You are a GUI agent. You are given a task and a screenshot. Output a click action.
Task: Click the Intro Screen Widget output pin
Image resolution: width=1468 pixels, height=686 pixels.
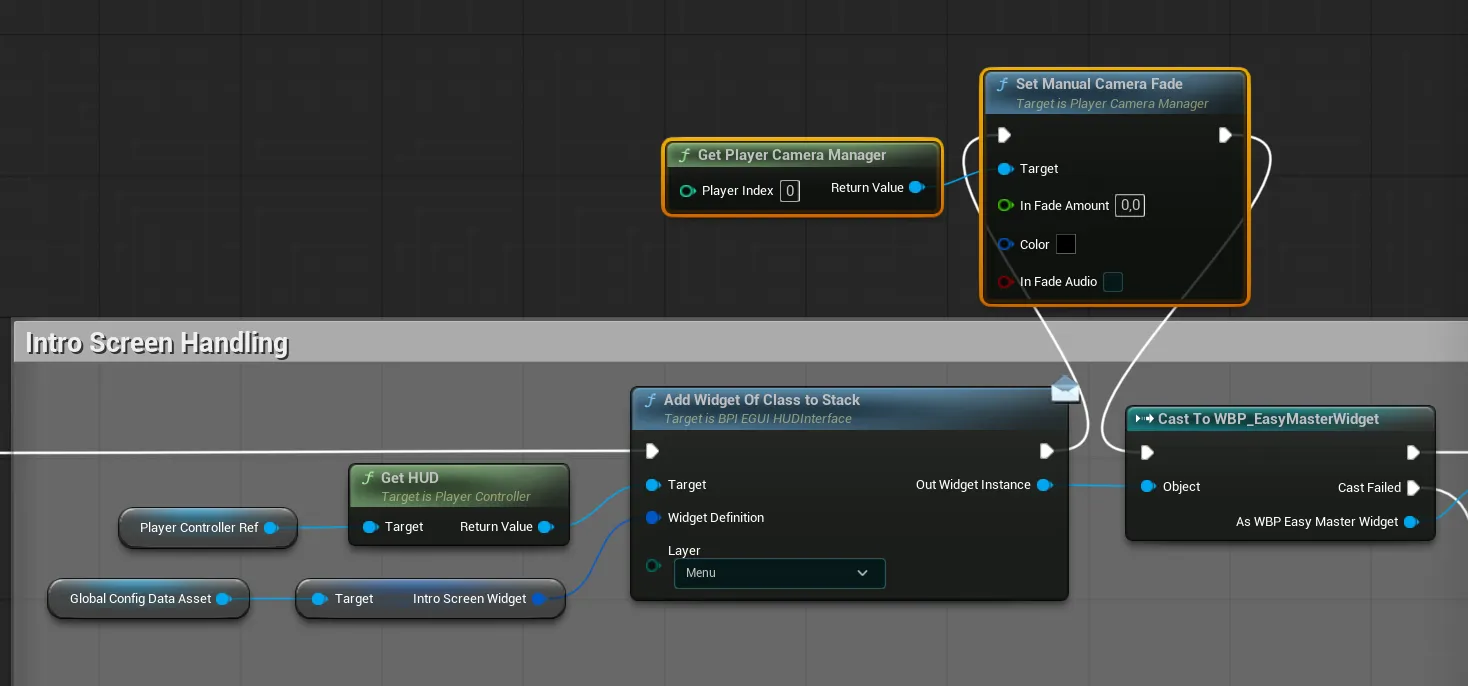pos(539,599)
